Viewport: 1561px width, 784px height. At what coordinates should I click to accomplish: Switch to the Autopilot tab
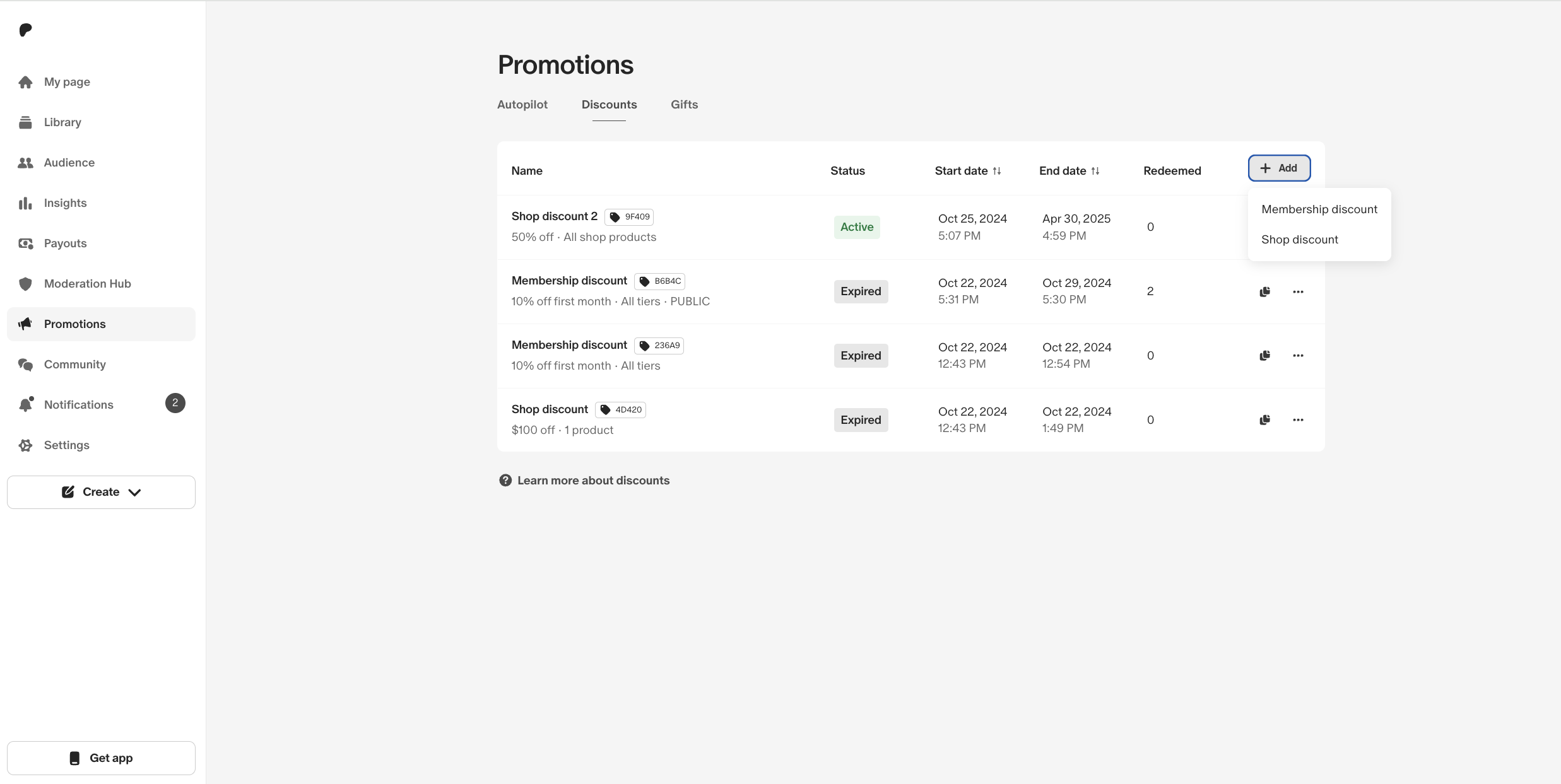[x=522, y=105]
